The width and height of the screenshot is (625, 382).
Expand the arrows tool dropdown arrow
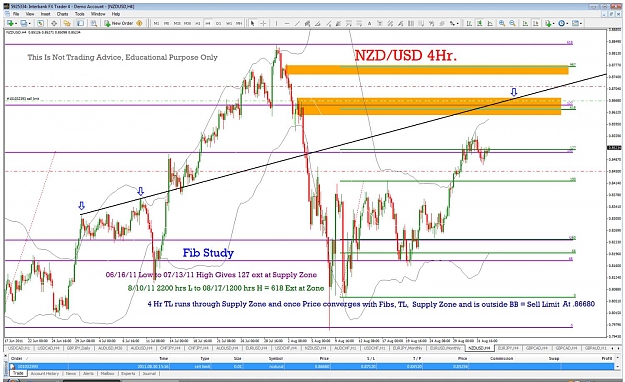tap(458, 24)
